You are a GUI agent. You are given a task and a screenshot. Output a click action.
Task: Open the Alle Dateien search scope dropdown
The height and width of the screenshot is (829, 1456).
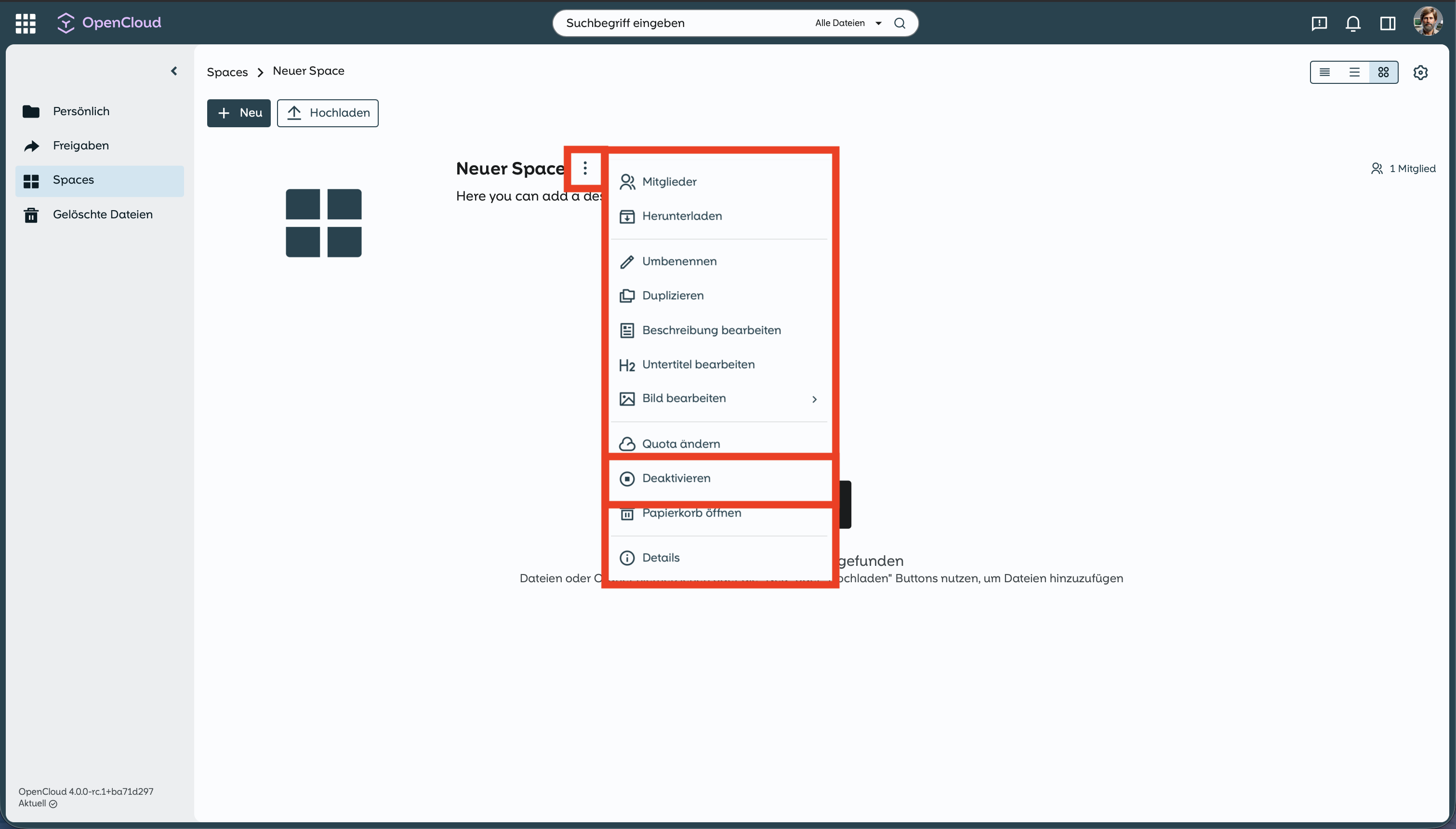[x=848, y=23]
